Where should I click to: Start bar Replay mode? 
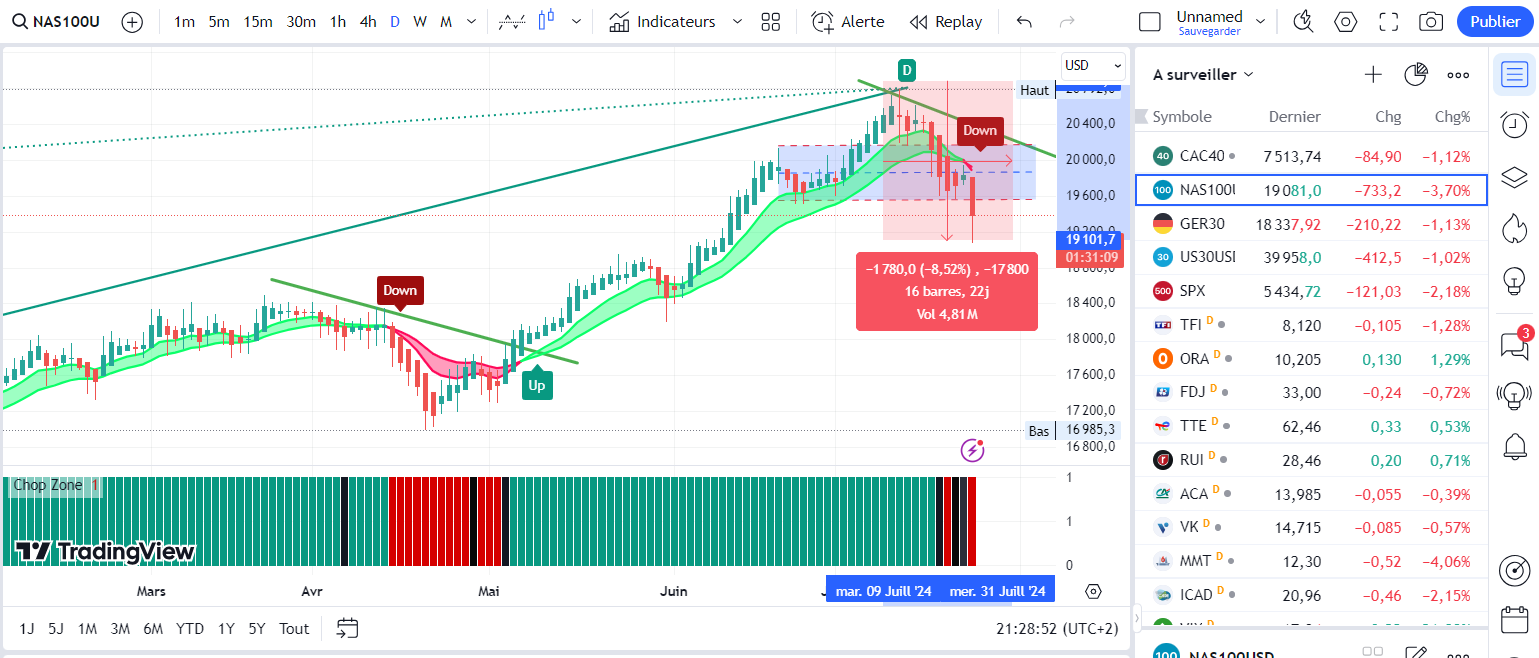(x=946, y=22)
